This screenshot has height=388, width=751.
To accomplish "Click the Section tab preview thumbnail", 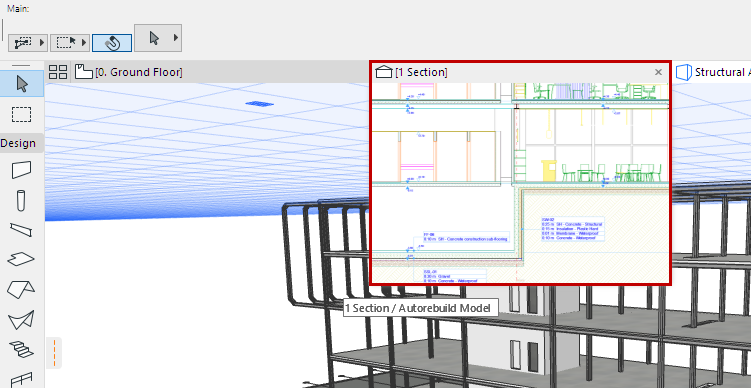I will 520,183.
